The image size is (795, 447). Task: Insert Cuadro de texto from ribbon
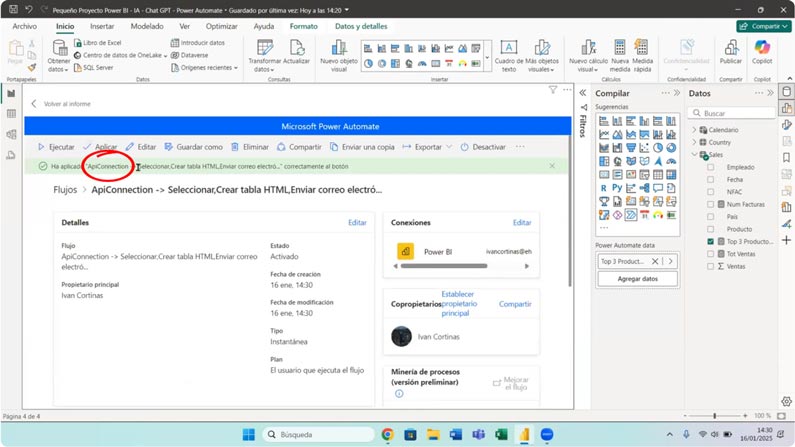point(508,54)
